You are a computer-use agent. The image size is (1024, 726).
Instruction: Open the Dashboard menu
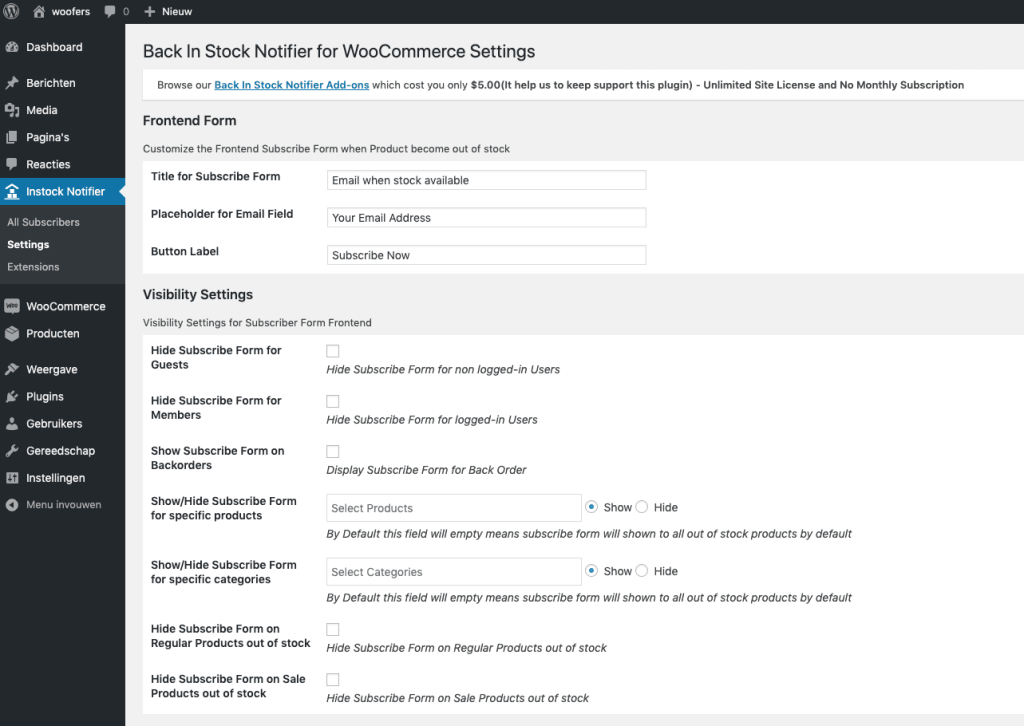[x=62, y=47]
